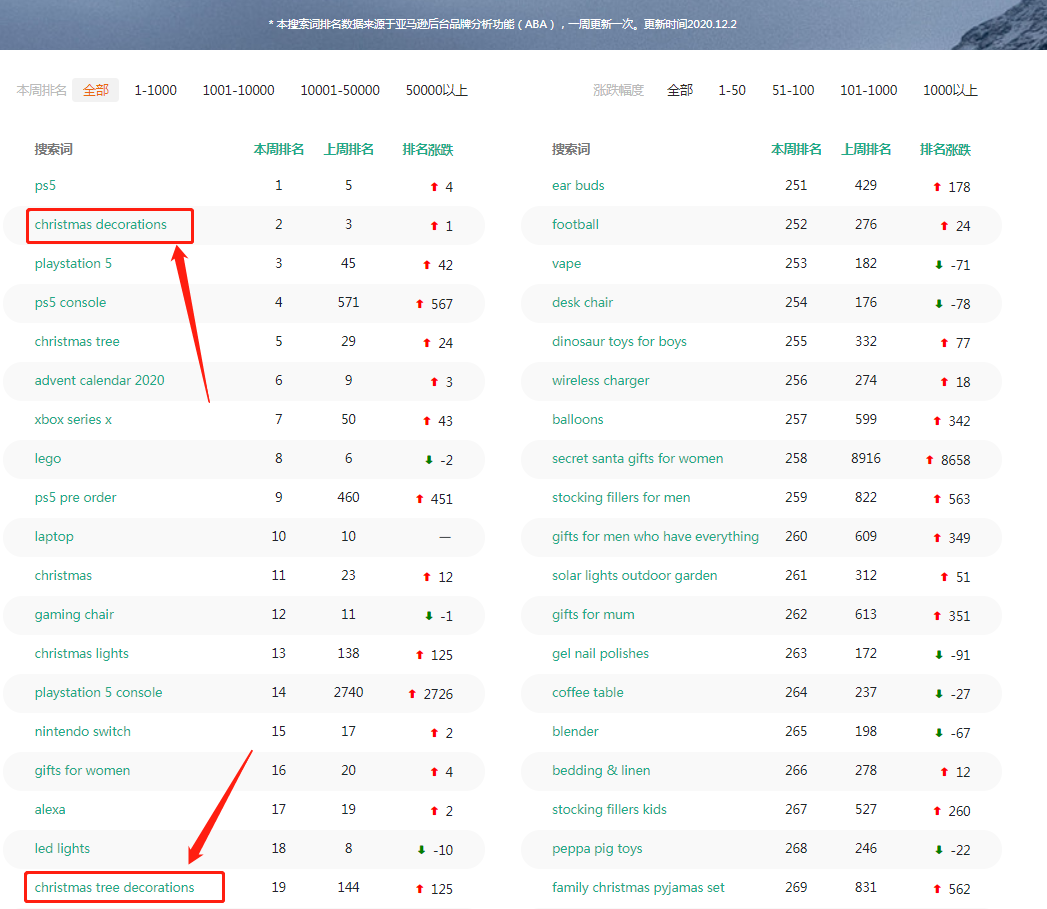This screenshot has height=909, width=1047.
Task: Click the christmas decorations keyword link
Action: 100,224
